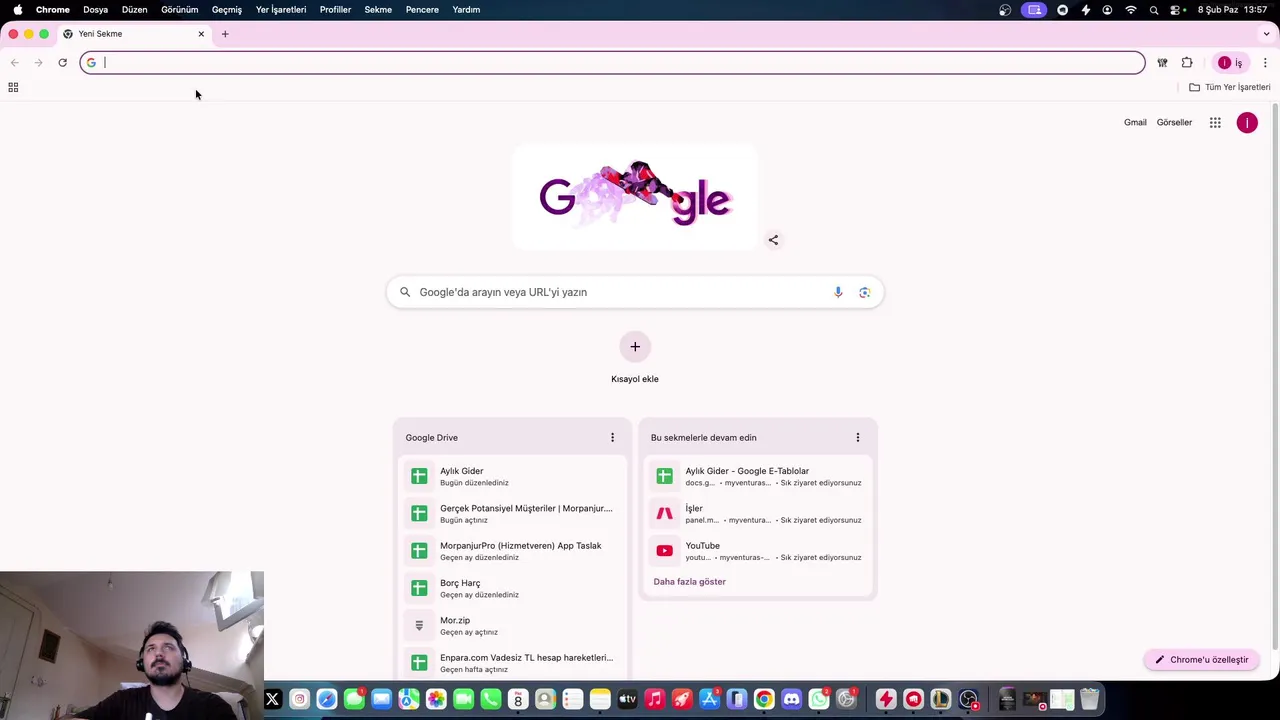Open the Dosya menu
The height and width of the screenshot is (720, 1280).
tap(96, 10)
